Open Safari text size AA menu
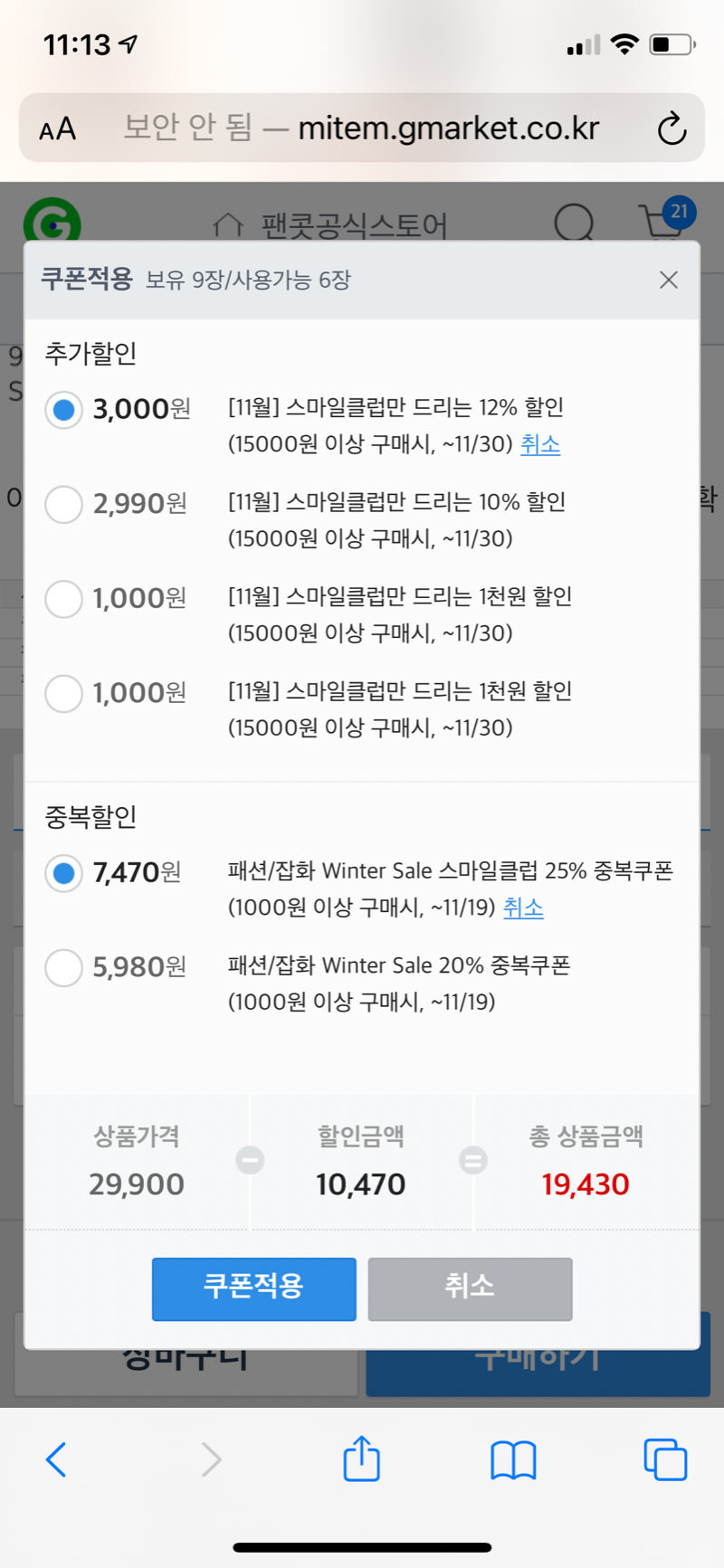The width and height of the screenshot is (724, 1568). pos(58,128)
